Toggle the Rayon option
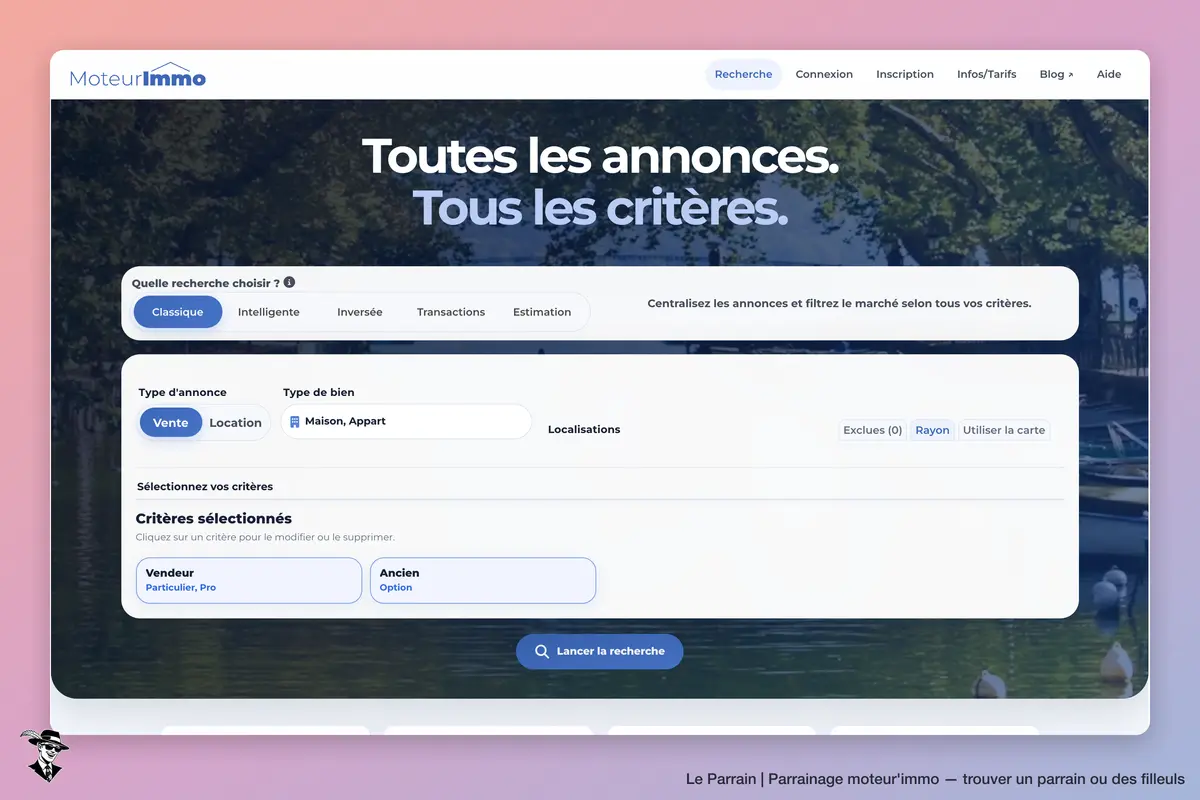 933,430
